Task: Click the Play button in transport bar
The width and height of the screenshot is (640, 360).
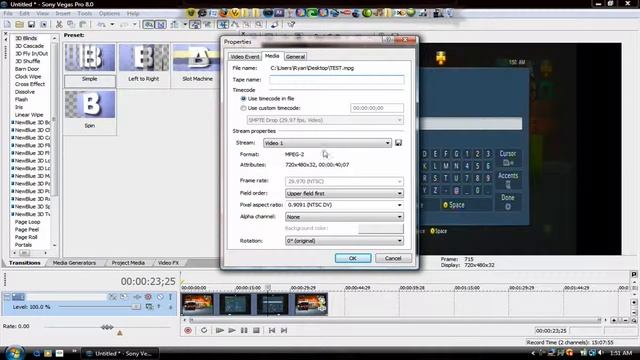Action: [x=232, y=330]
